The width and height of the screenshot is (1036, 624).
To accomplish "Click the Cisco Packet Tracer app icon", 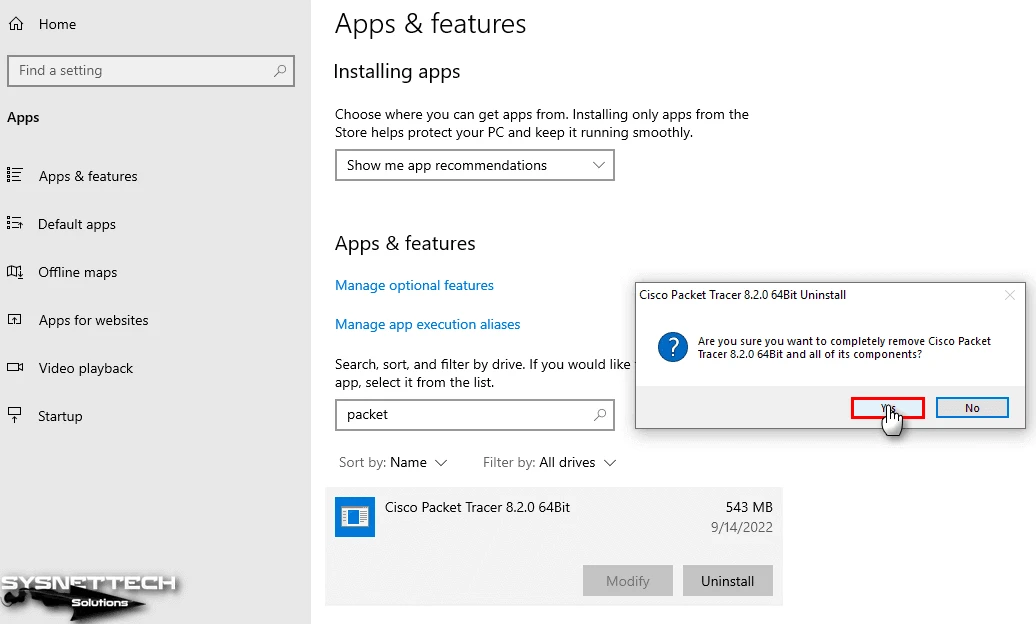I will click(x=354, y=517).
